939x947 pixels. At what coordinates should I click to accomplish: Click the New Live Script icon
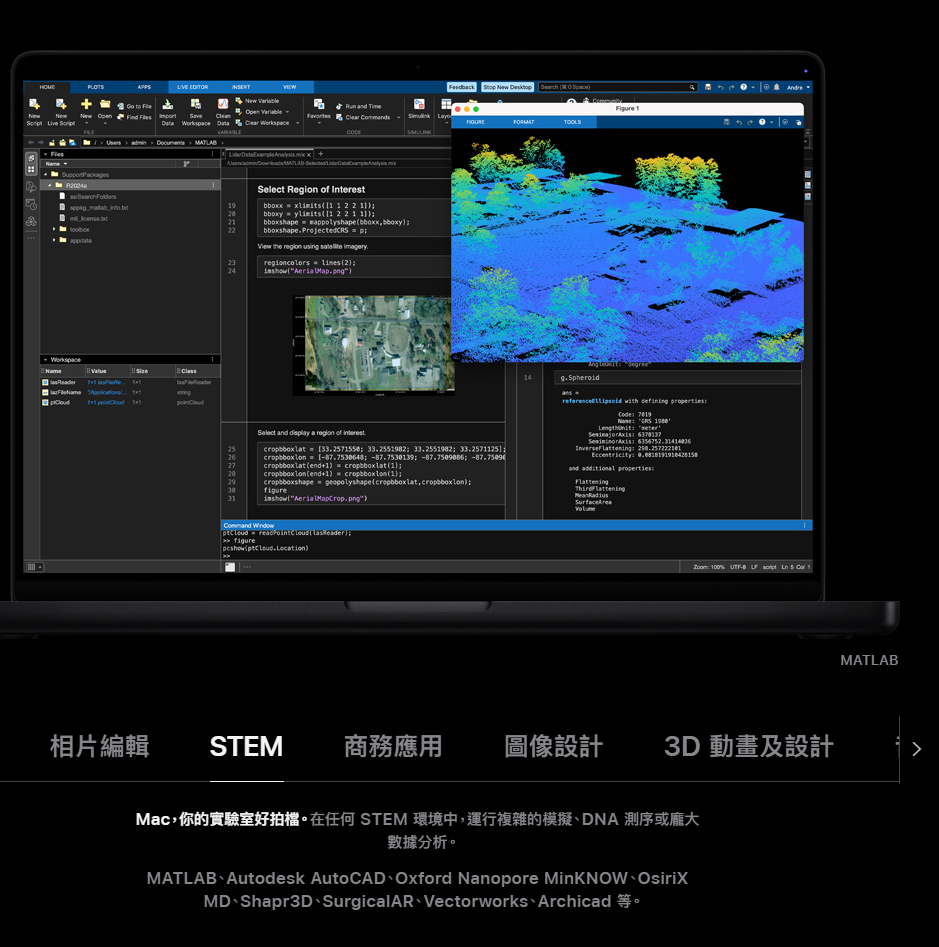(x=61, y=104)
